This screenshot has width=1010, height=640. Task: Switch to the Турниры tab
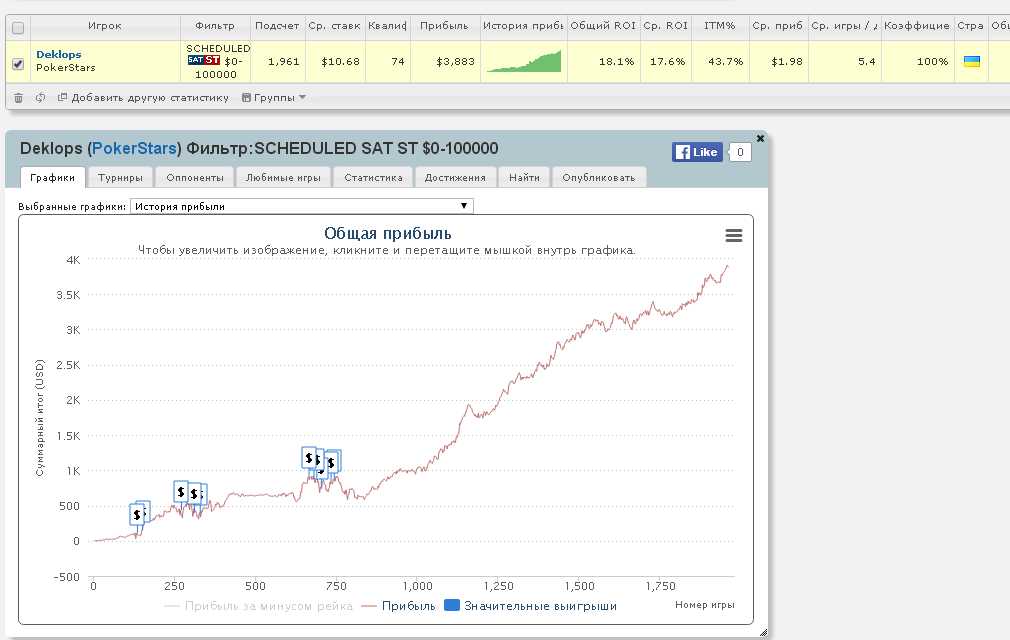[x=120, y=178]
